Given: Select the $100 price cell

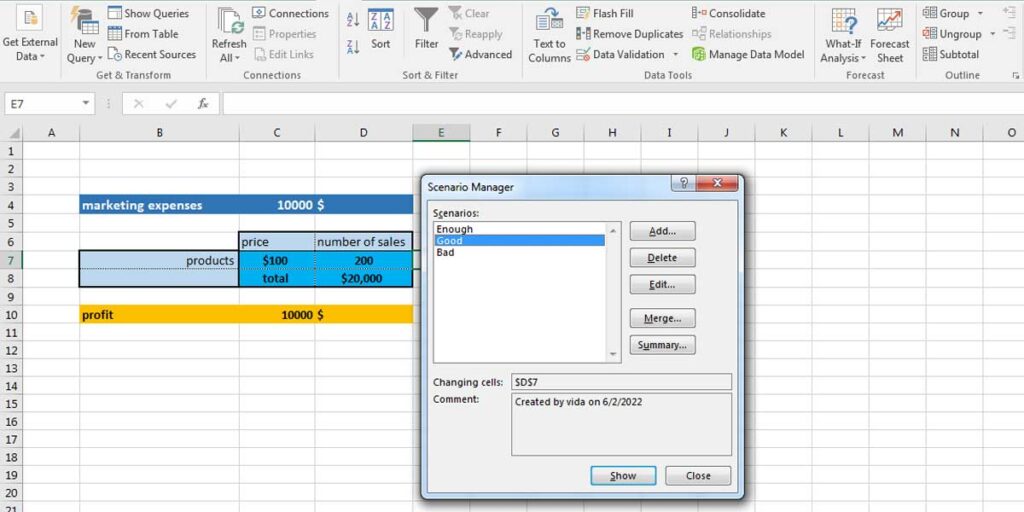Looking at the screenshot, I should [x=277, y=261].
